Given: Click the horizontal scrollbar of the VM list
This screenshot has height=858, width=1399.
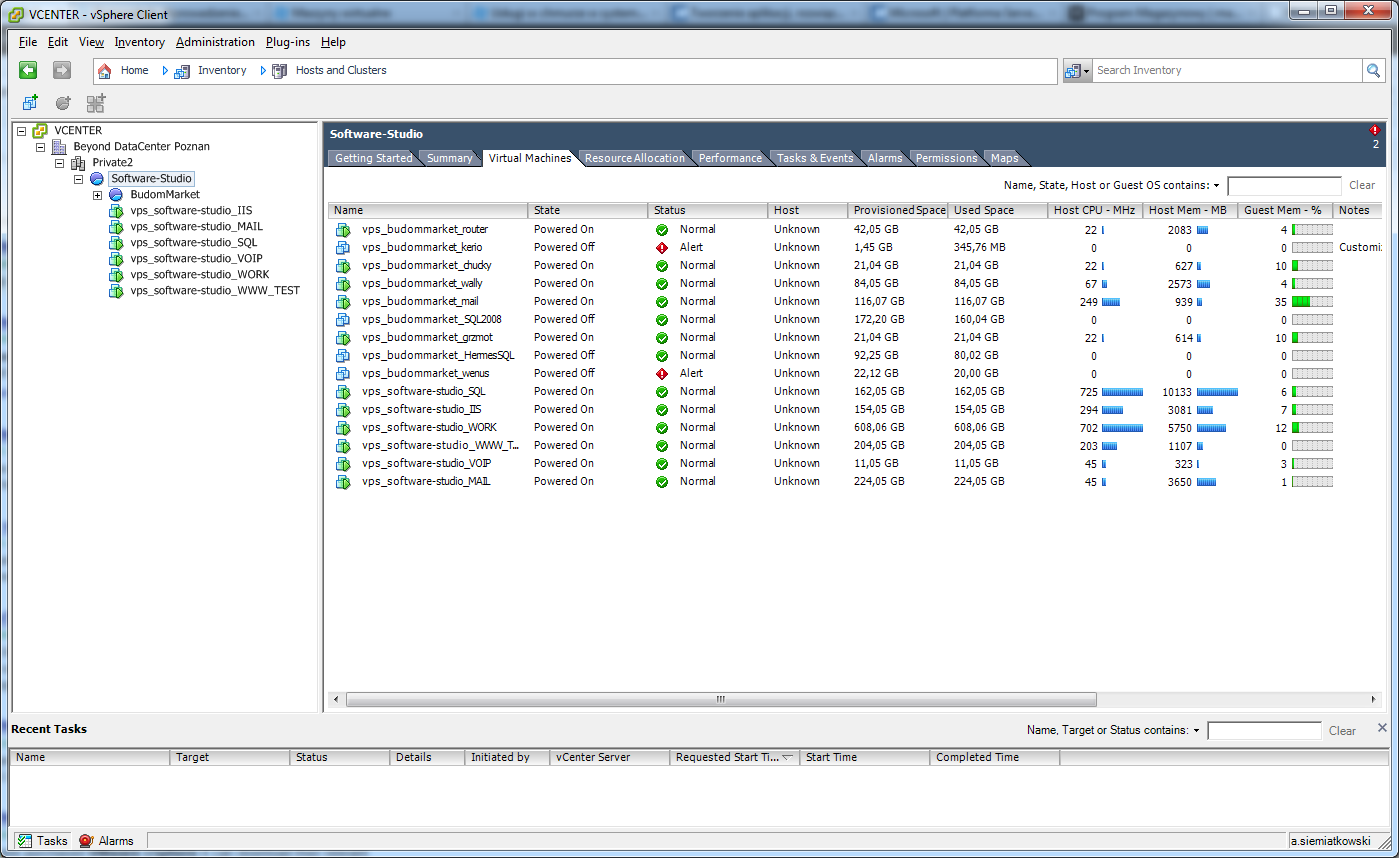Looking at the screenshot, I should [x=720, y=700].
